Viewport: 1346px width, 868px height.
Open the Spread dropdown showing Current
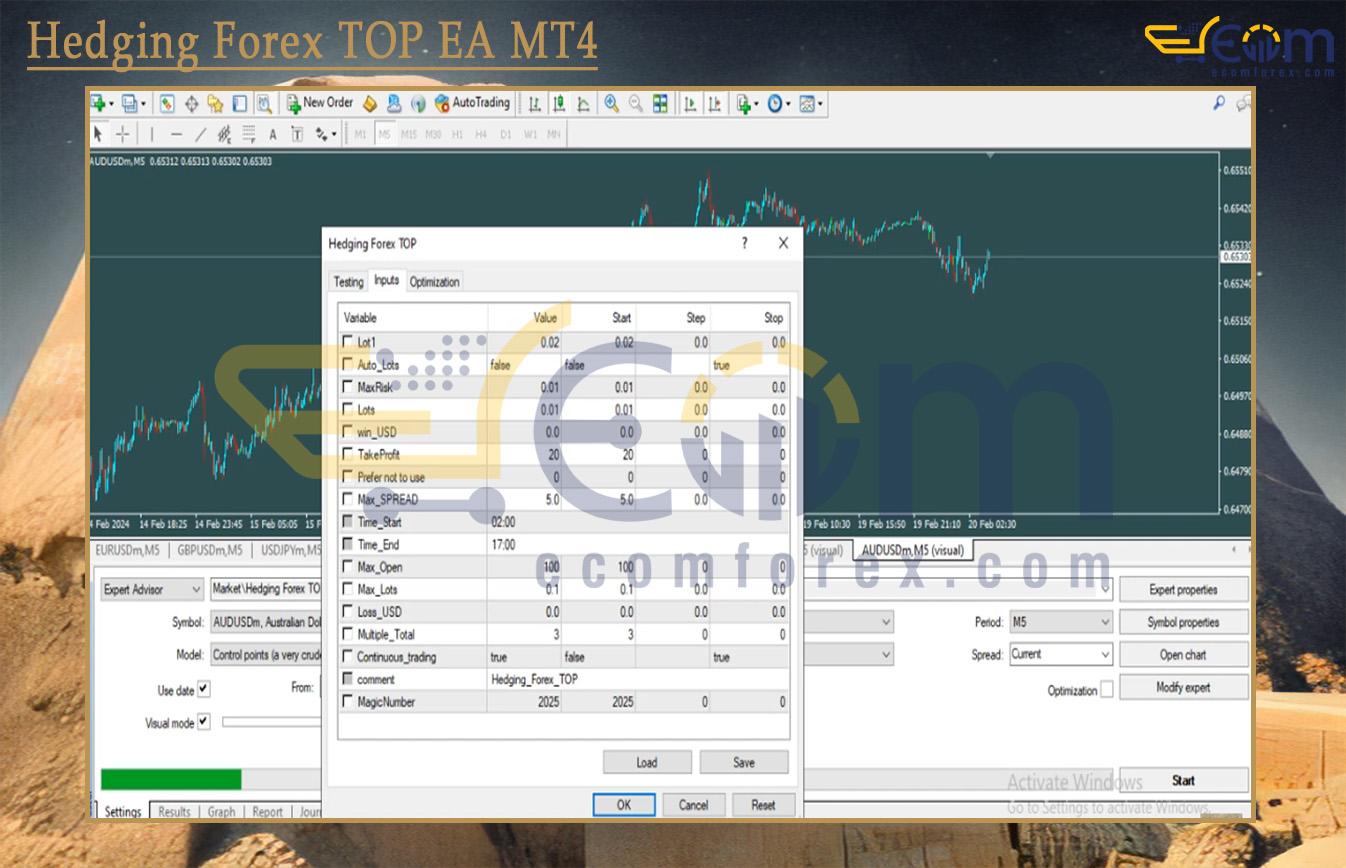coord(1060,655)
